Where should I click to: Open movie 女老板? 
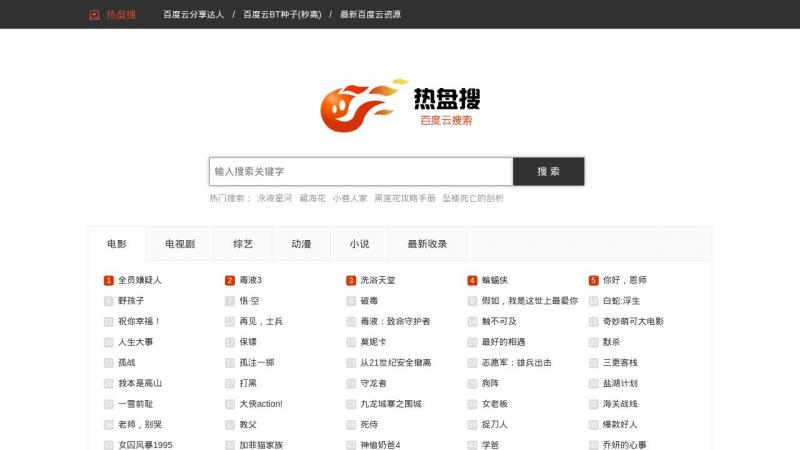click(494, 404)
